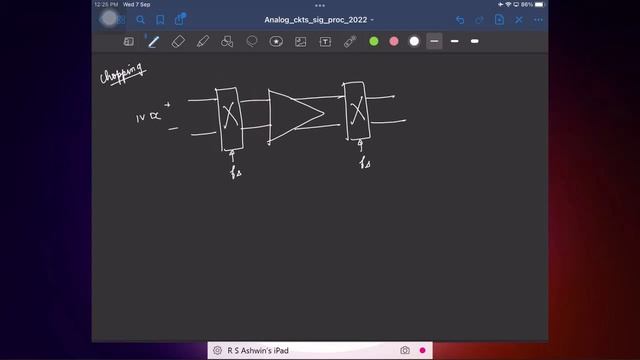Choose the green pen color
This screenshot has width=640, height=360.
pyautogui.click(x=373, y=42)
